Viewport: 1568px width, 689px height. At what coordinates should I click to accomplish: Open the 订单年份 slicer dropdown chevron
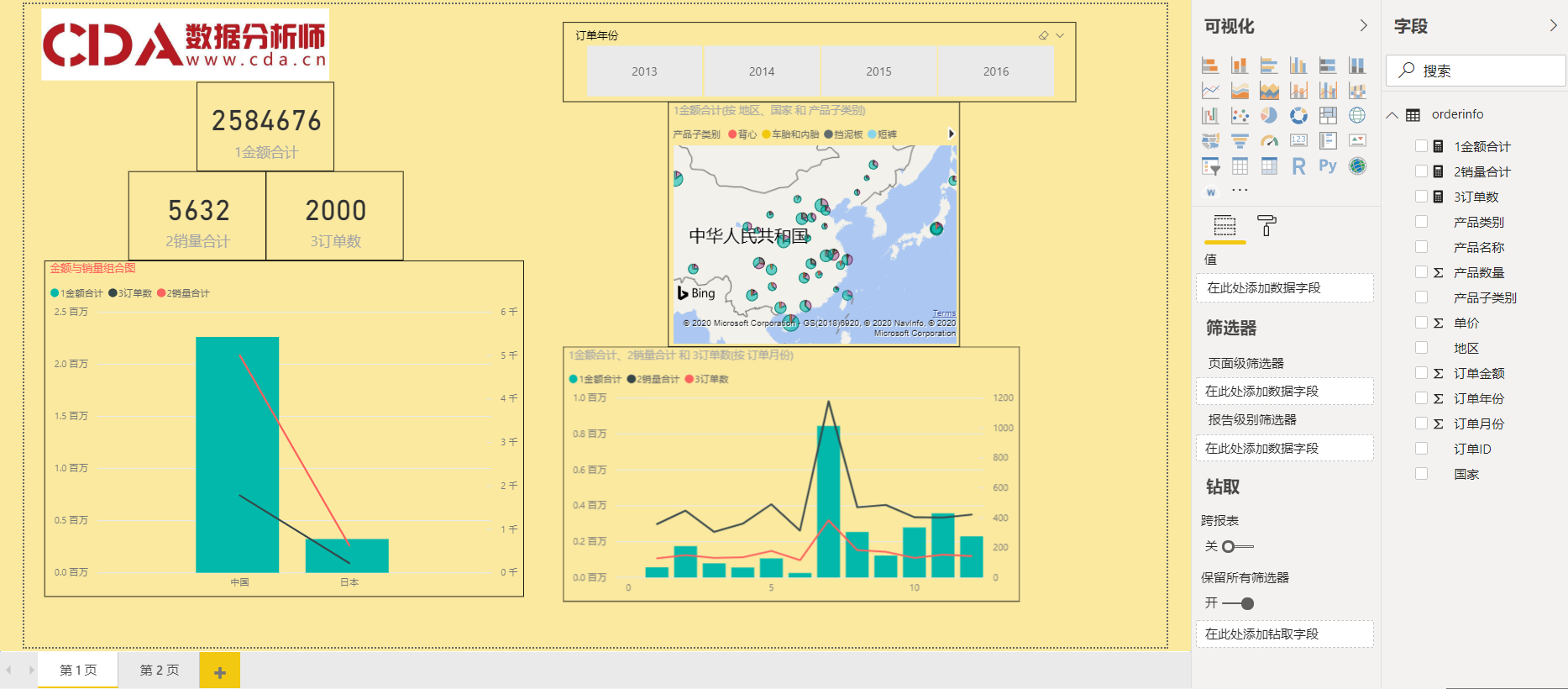(1060, 35)
